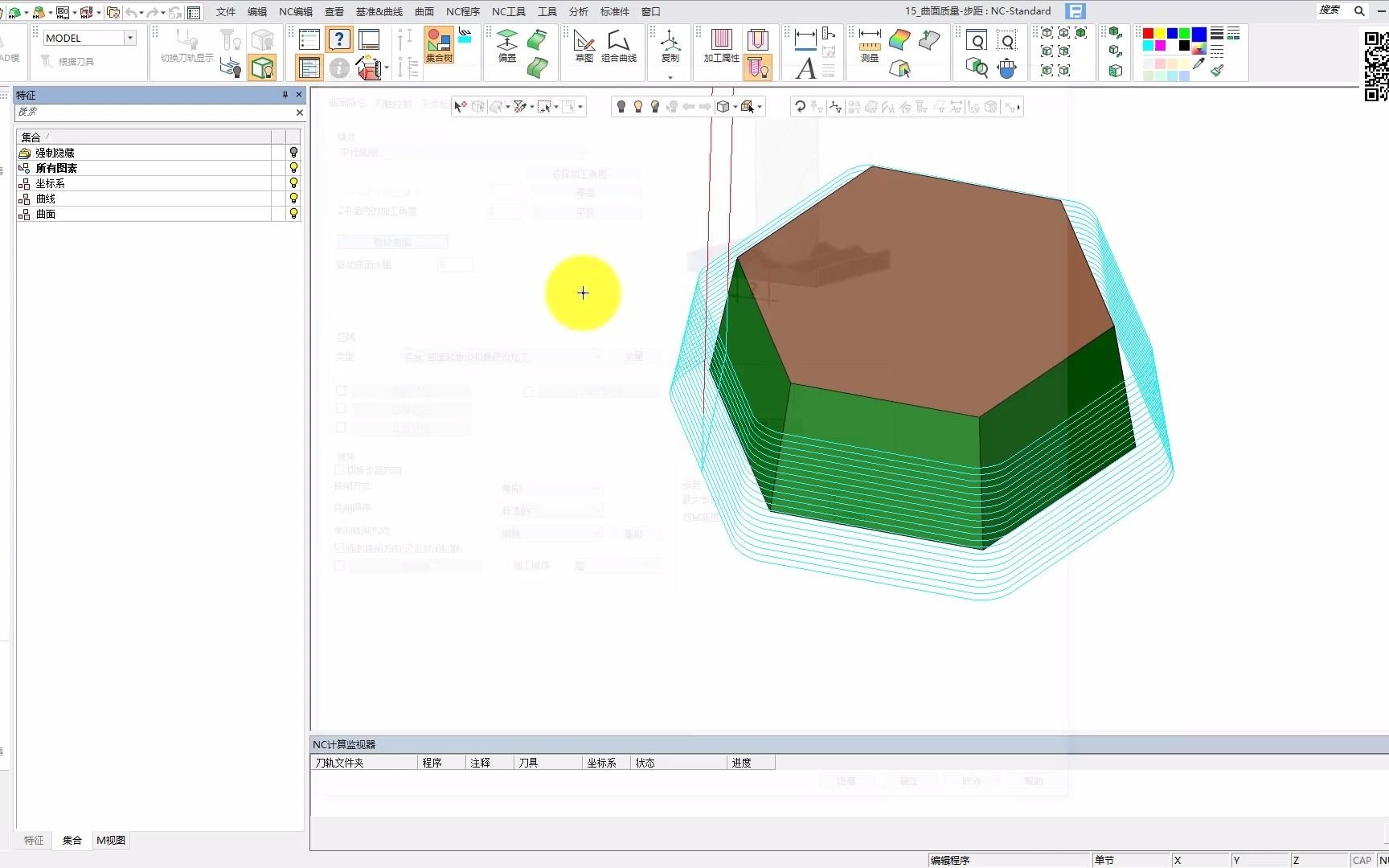1389x868 pixels.
Task: Click the 组合曲线 composite curve icon
Action: pos(618,45)
